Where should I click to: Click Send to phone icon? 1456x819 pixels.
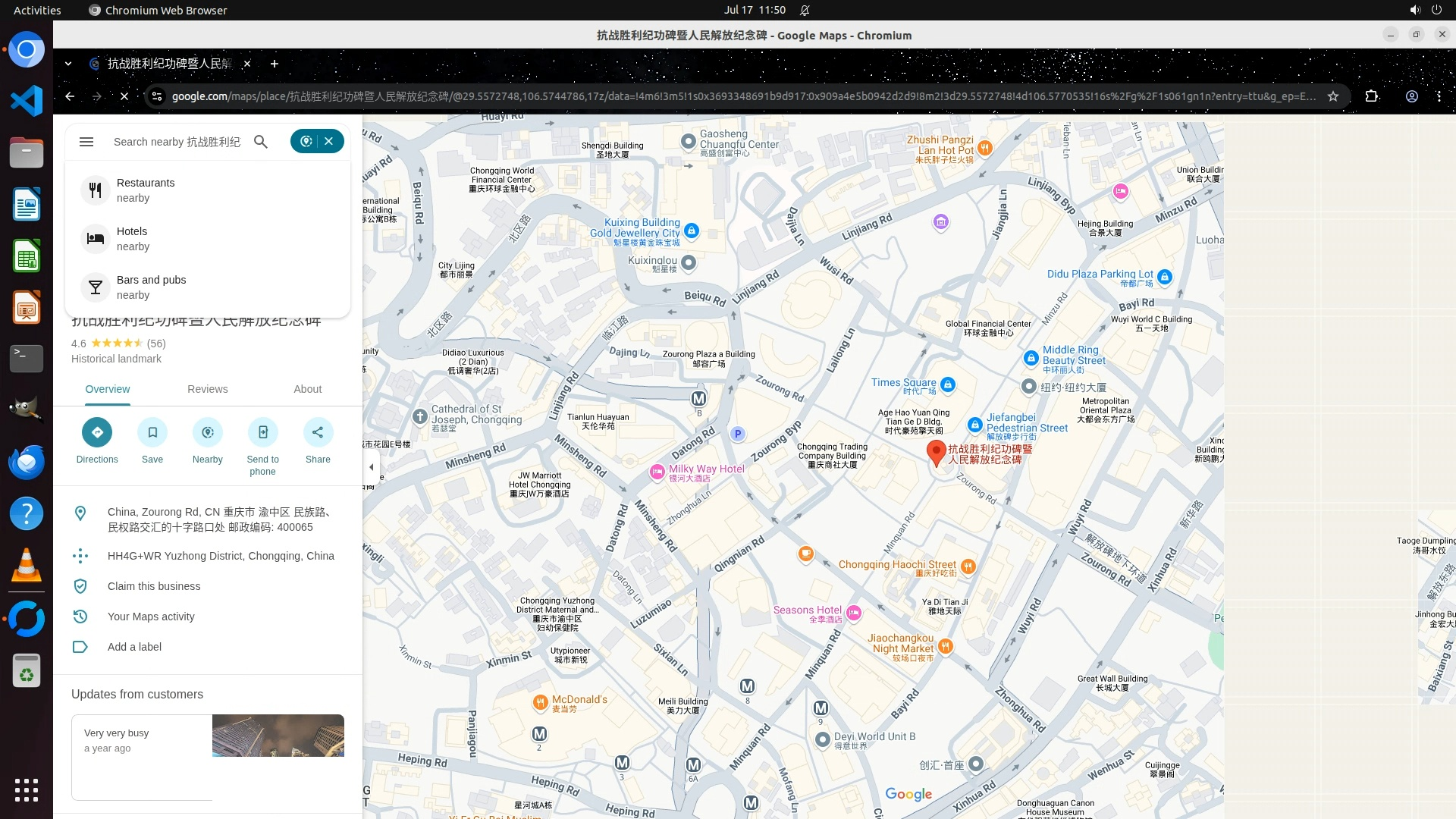coord(262,432)
